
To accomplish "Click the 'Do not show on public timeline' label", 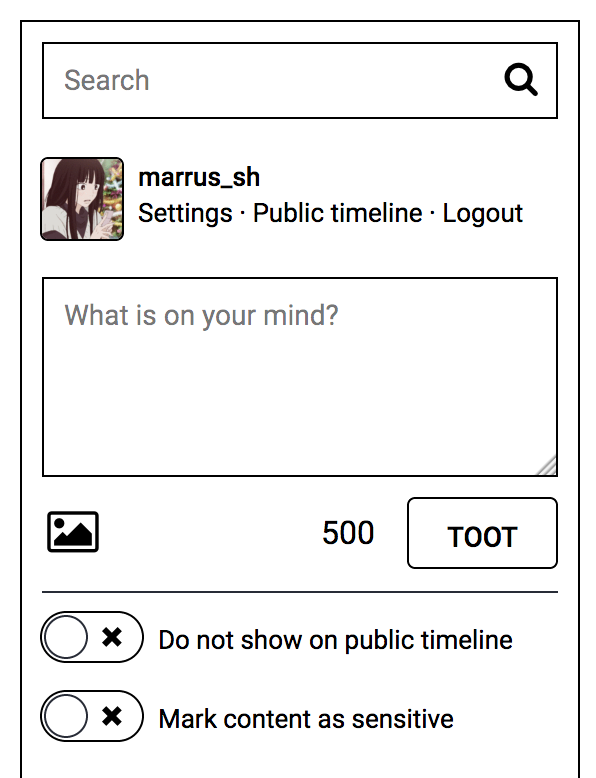I will point(335,640).
